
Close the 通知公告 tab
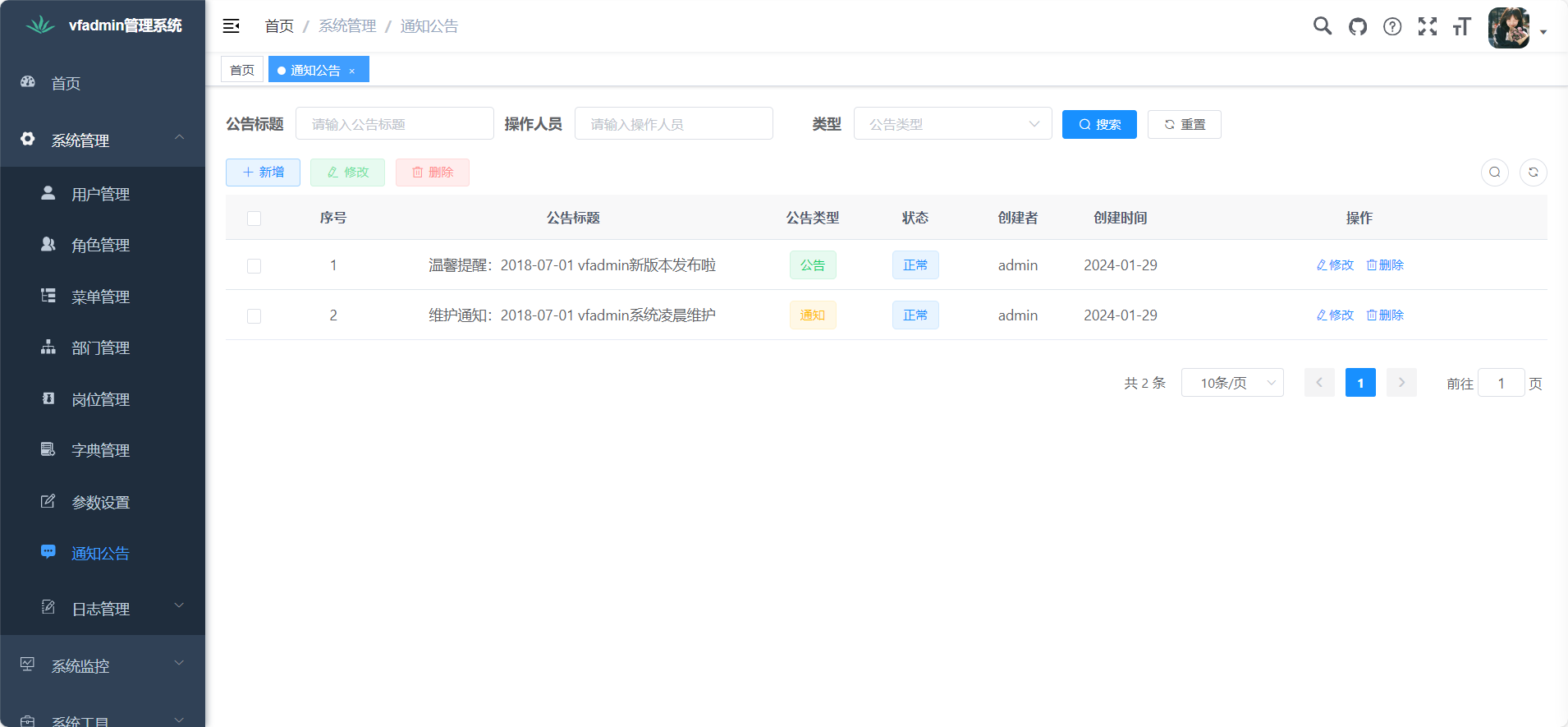point(352,71)
